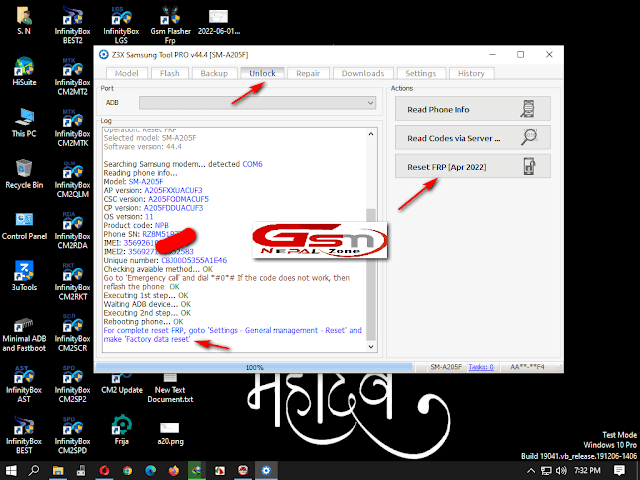Open the 2022-06-01 image file

coord(219,20)
